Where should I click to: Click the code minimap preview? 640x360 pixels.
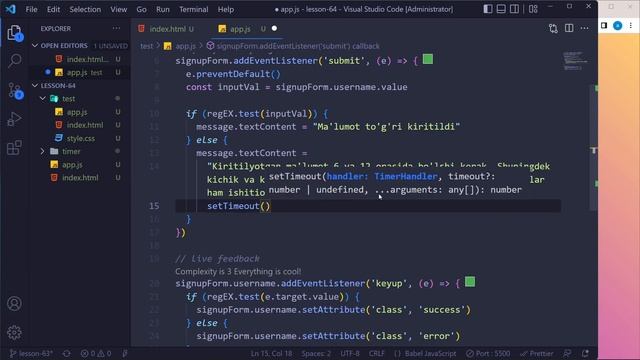[x=575, y=60]
